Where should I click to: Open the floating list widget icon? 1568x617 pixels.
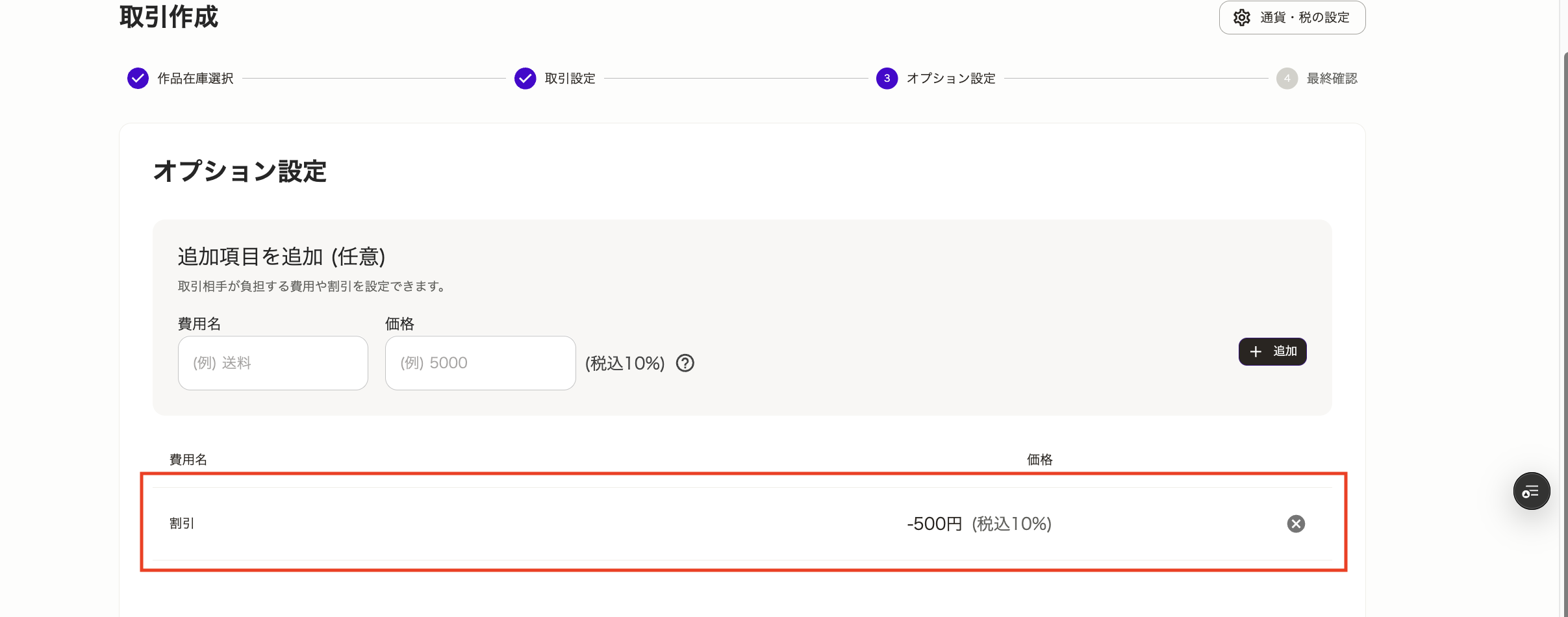(x=1532, y=491)
